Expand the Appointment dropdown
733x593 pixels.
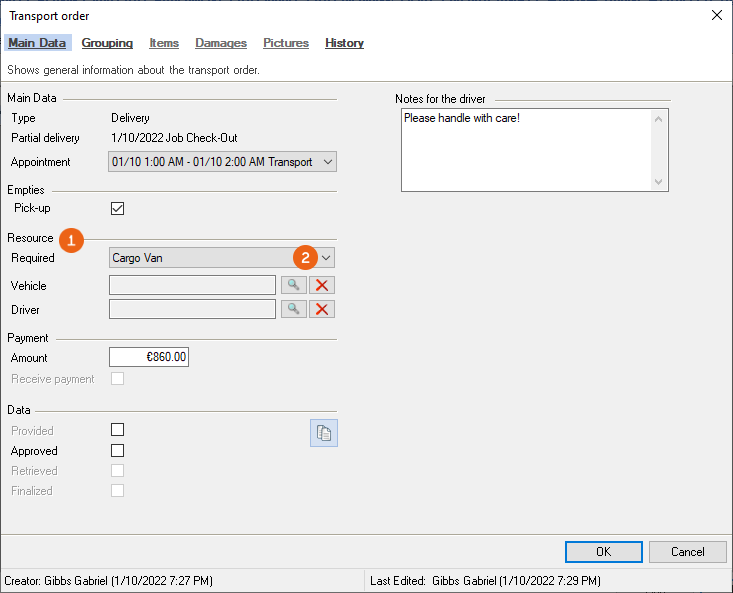click(328, 162)
